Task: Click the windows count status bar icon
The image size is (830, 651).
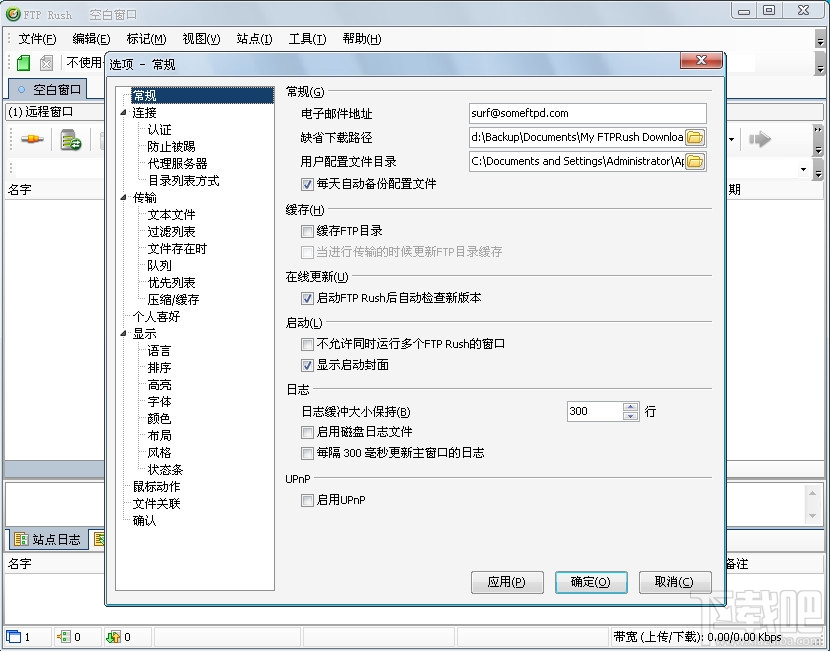Action: coord(13,637)
